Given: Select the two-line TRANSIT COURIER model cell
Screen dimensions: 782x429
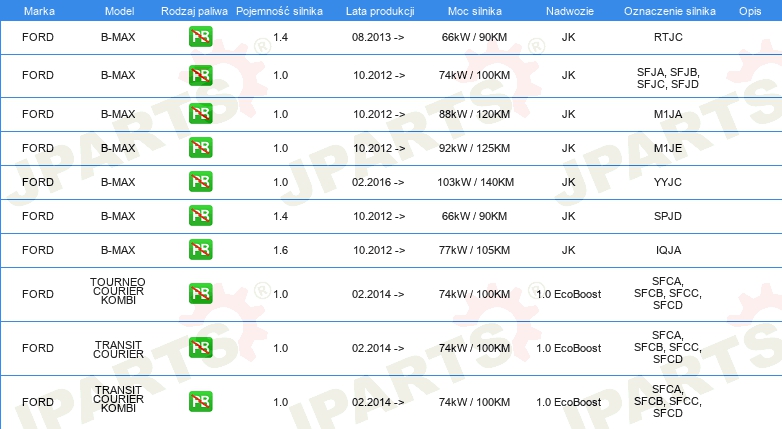Looking at the screenshot, I should point(118,349).
